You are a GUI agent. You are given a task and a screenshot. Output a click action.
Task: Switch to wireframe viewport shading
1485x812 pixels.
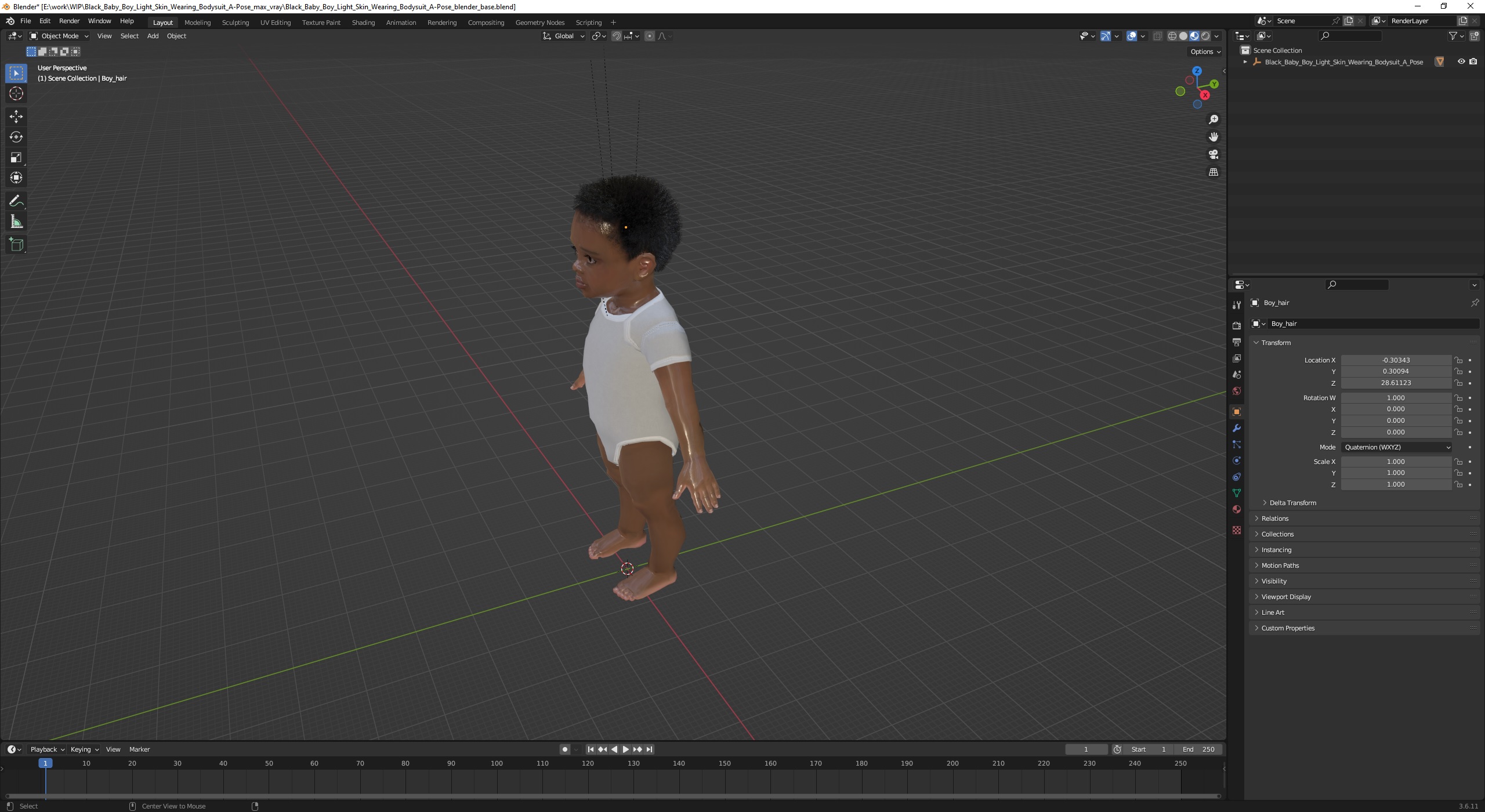(x=1172, y=36)
